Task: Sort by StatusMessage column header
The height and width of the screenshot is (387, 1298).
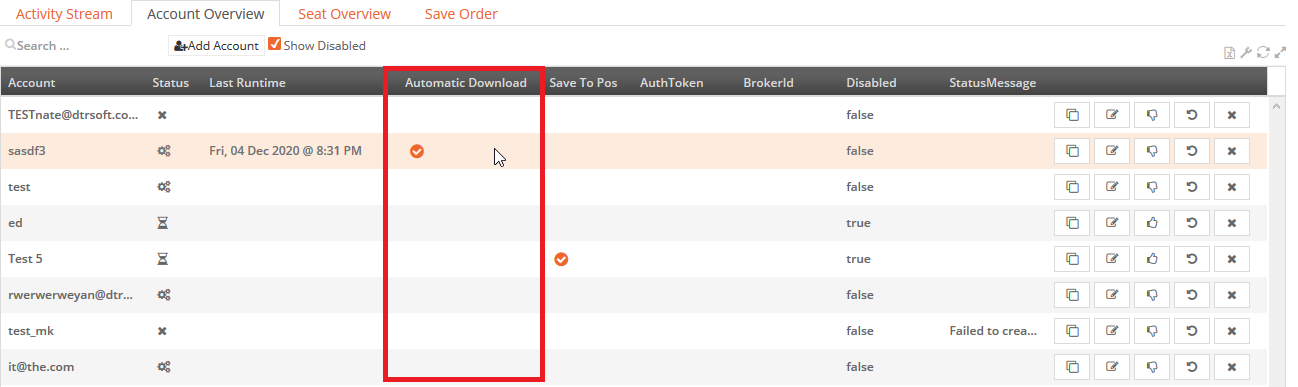Action: (x=993, y=83)
